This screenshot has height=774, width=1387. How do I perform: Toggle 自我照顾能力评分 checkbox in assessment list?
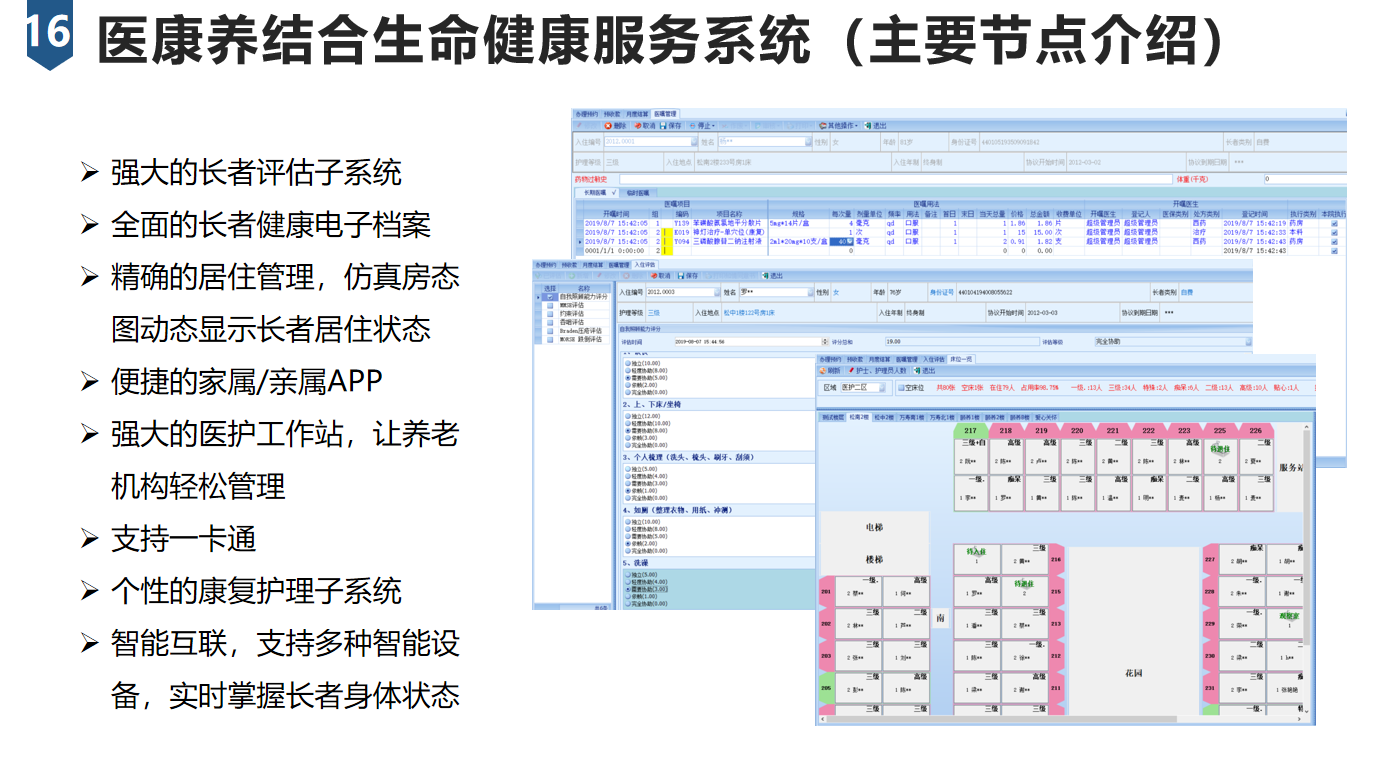(550, 297)
